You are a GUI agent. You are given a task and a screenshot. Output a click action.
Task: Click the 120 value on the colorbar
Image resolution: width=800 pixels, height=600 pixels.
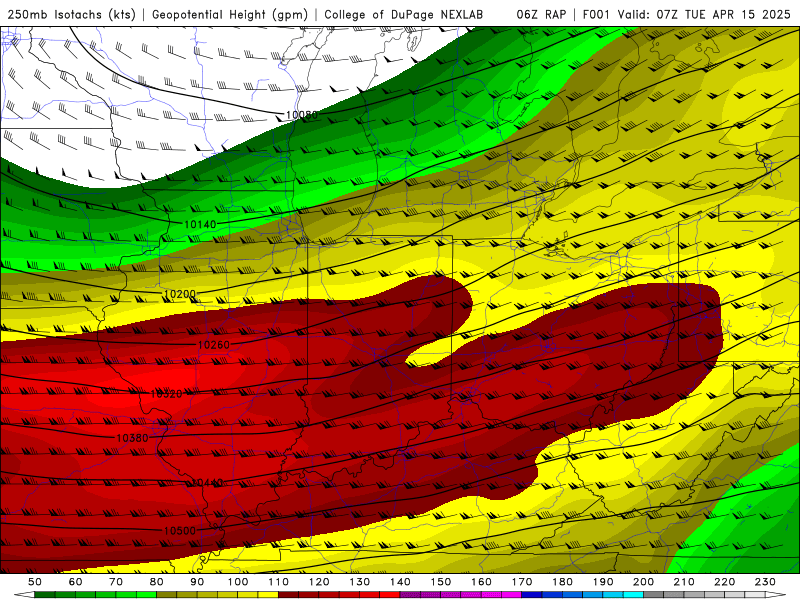319,582
